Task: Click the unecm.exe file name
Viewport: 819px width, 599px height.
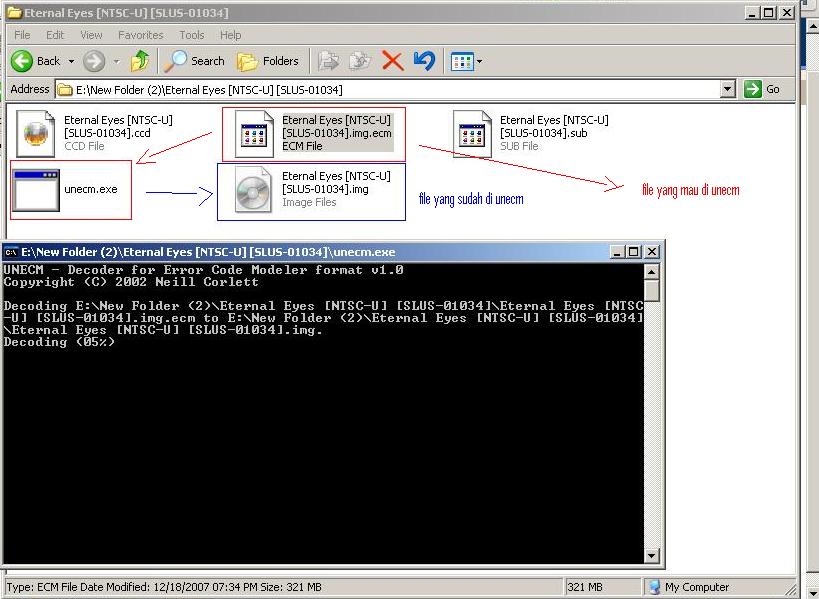Action: [91, 189]
